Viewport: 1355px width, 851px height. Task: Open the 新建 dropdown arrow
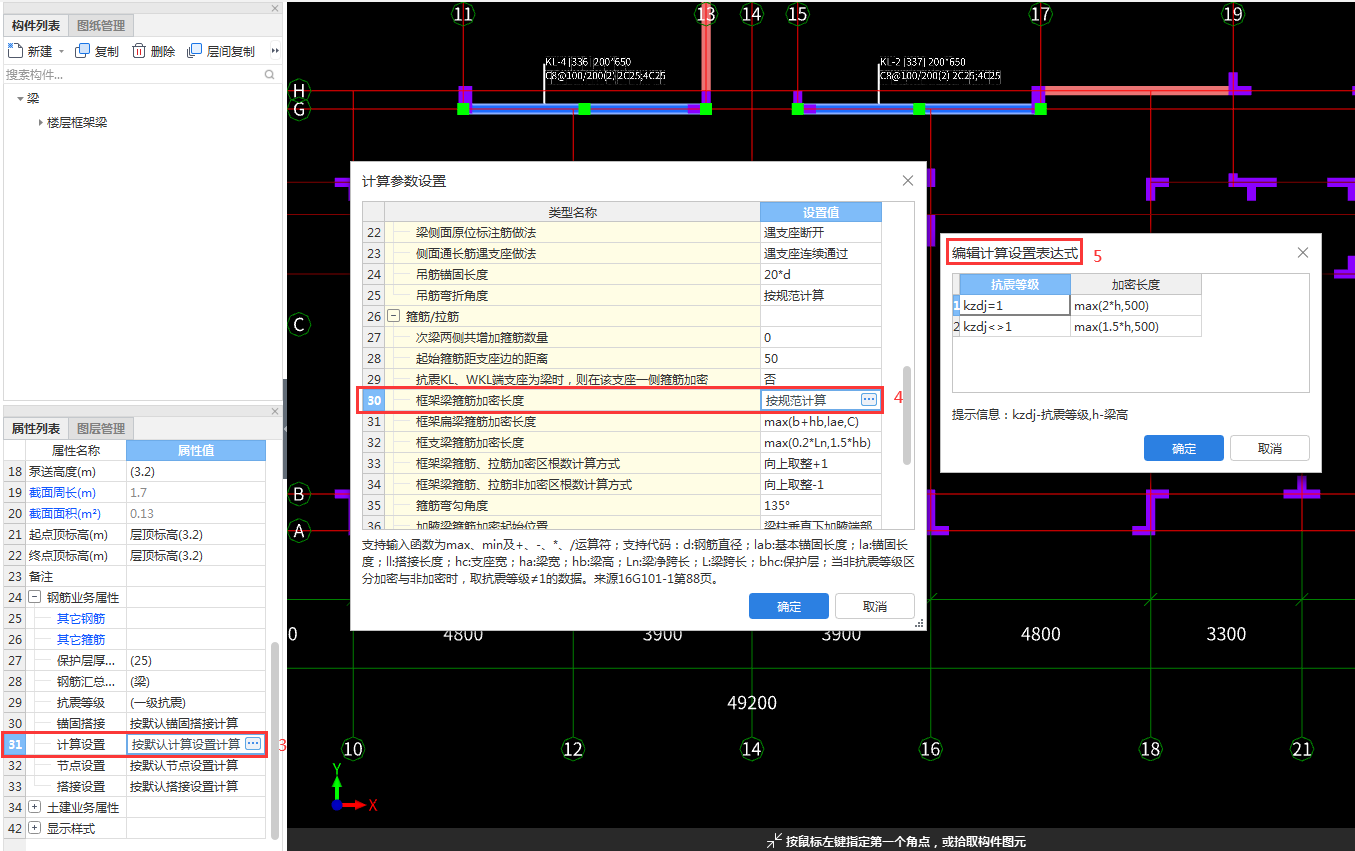click(x=61, y=51)
